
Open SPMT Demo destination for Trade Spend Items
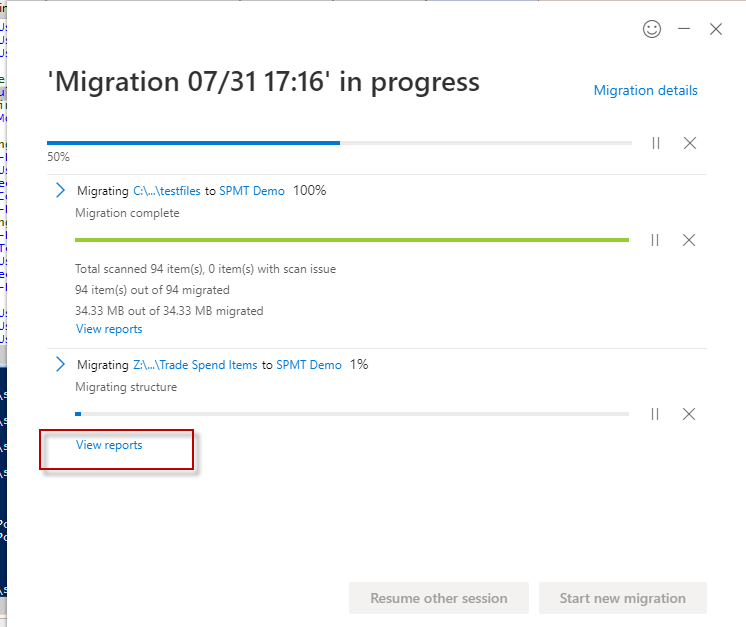309,365
